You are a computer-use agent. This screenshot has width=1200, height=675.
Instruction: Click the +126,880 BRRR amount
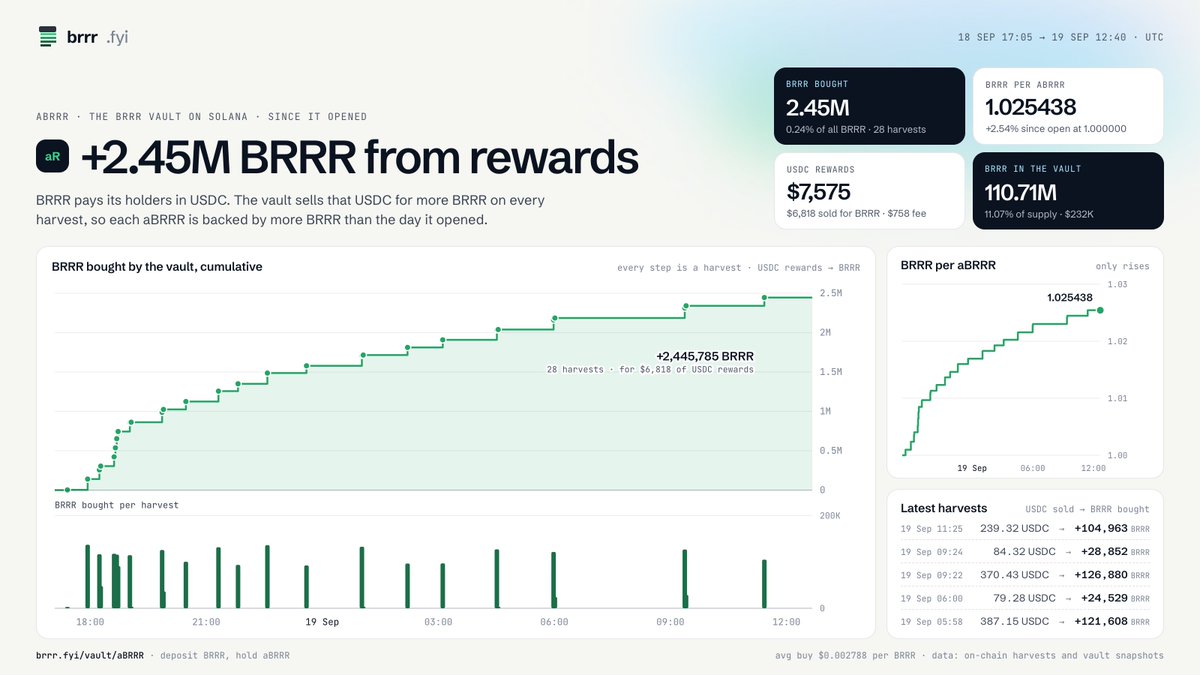(1112, 575)
